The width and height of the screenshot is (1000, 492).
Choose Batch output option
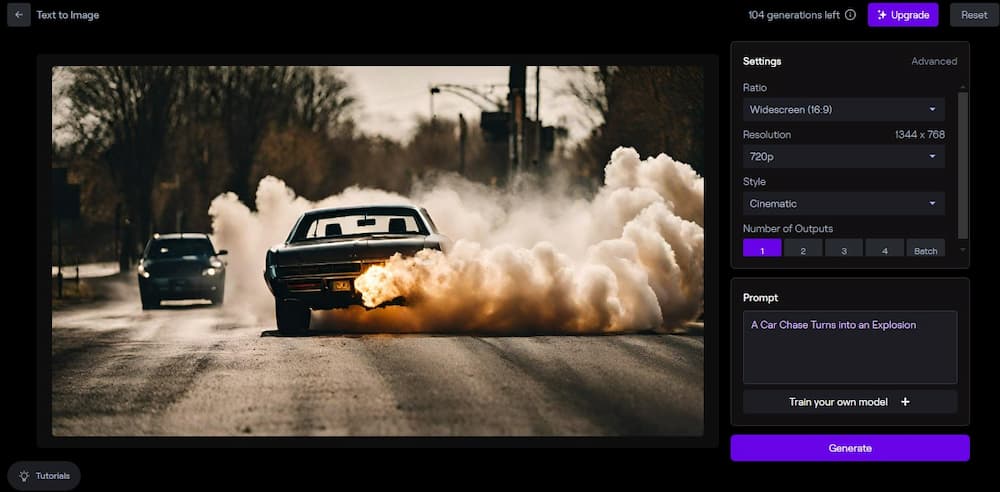(925, 250)
